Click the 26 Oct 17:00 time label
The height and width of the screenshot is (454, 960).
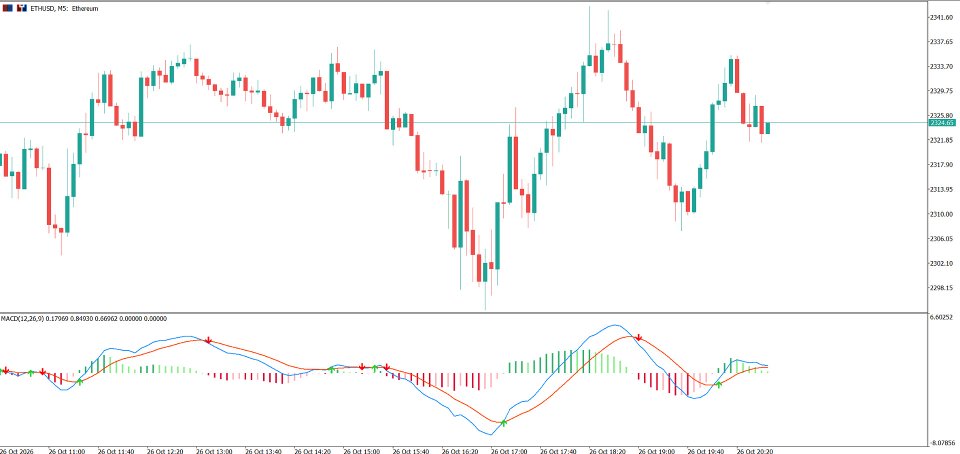click(x=509, y=451)
